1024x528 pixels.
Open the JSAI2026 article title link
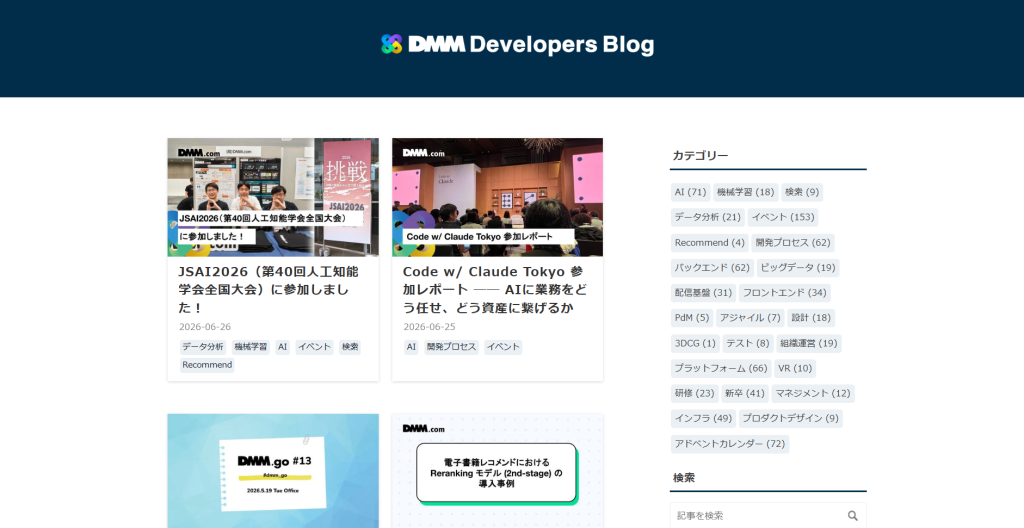[268, 289]
